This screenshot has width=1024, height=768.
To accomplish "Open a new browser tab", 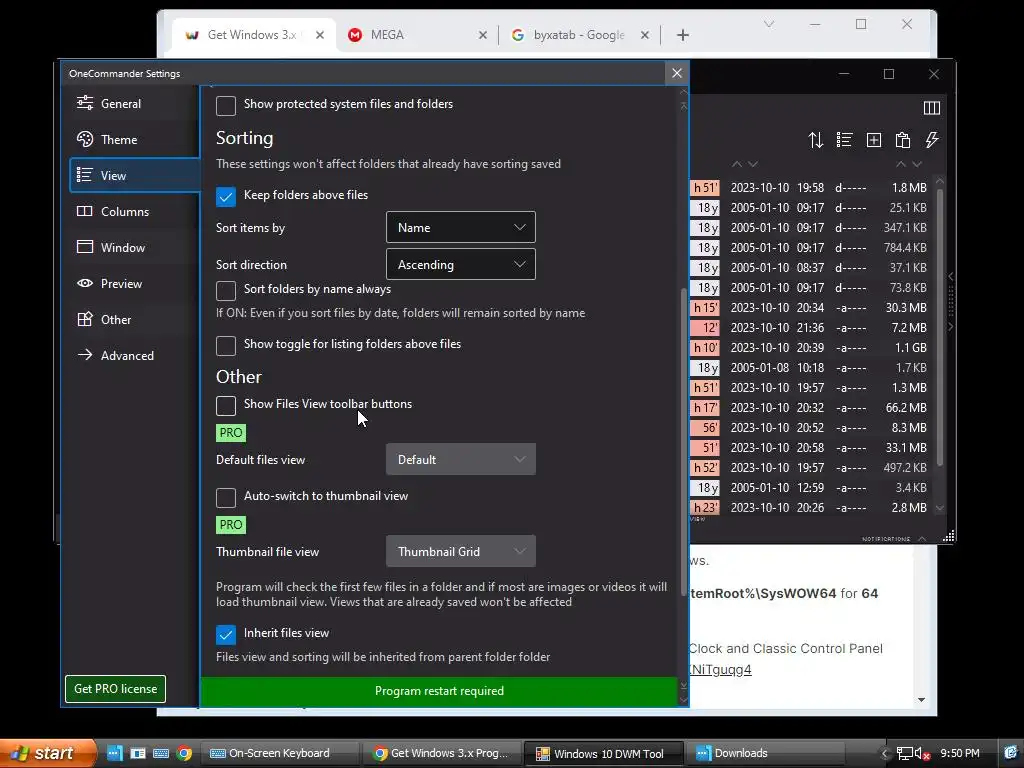I will coord(682,35).
